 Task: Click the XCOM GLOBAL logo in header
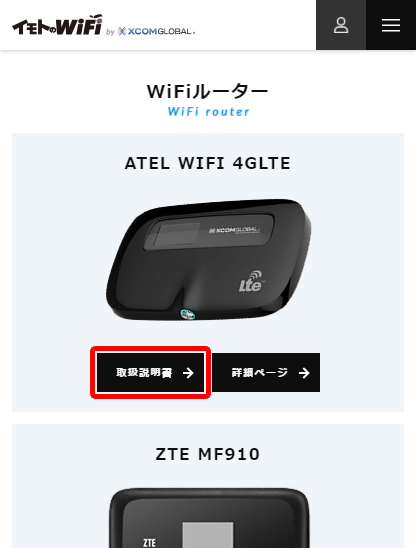tap(156, 31)
